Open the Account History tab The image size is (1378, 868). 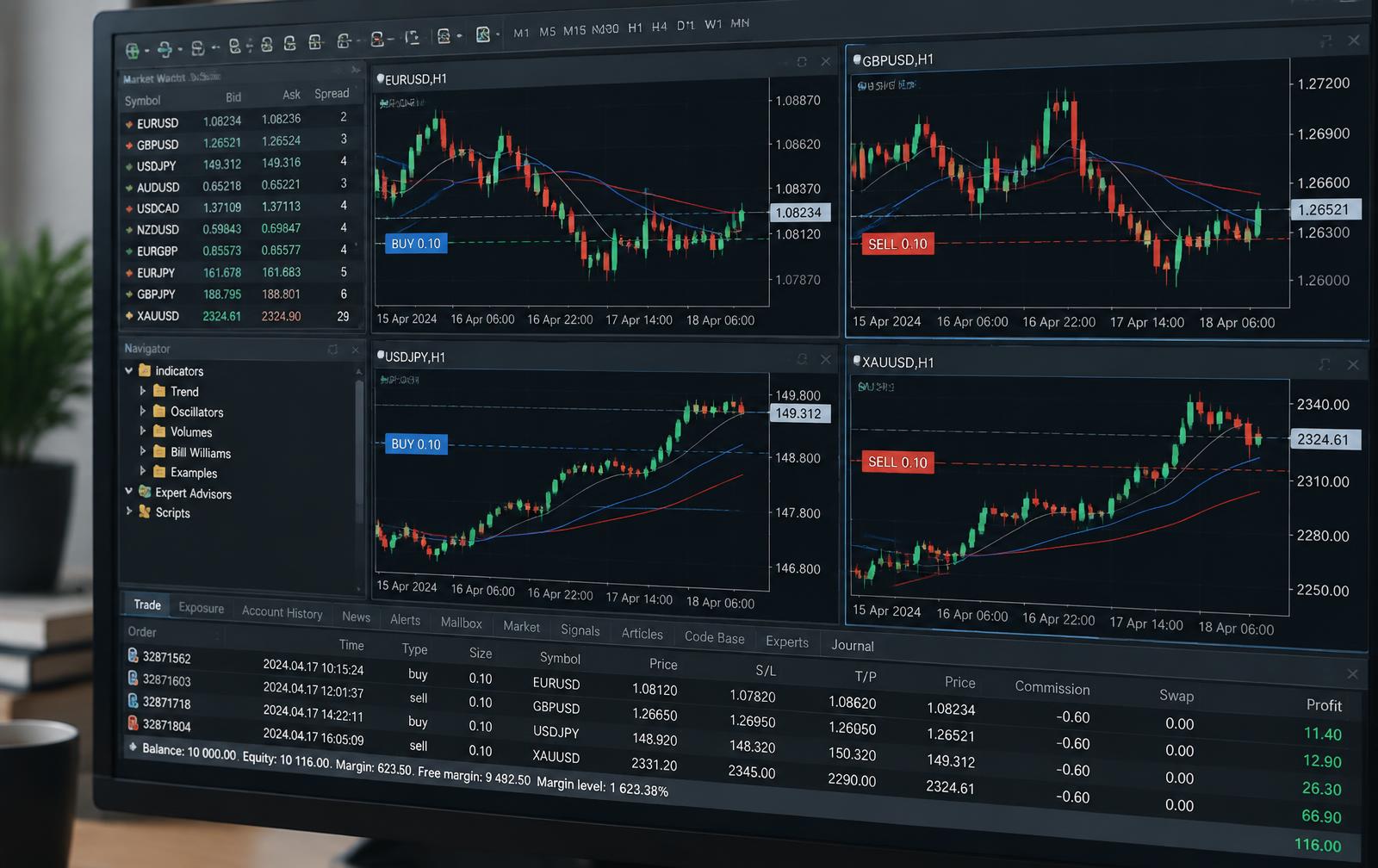[282, 612]
